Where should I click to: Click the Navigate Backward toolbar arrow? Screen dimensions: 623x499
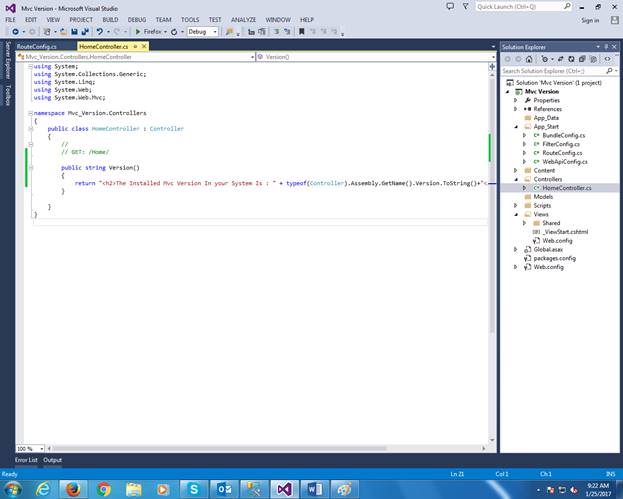15,31
